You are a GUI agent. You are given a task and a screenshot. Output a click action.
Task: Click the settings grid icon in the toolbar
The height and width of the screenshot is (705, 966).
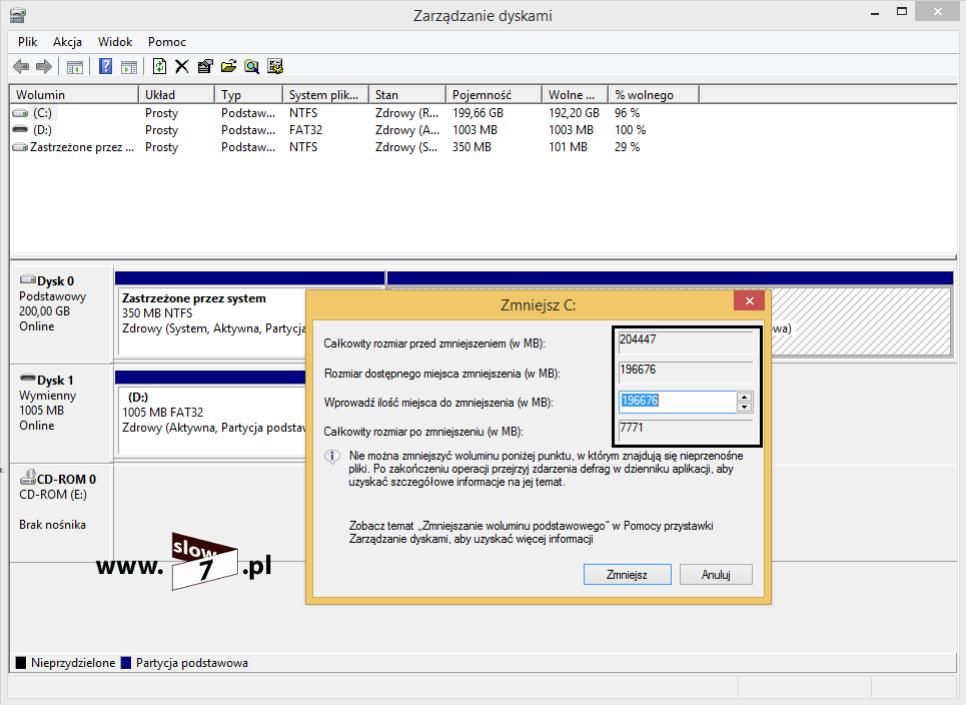pos(275,67)
